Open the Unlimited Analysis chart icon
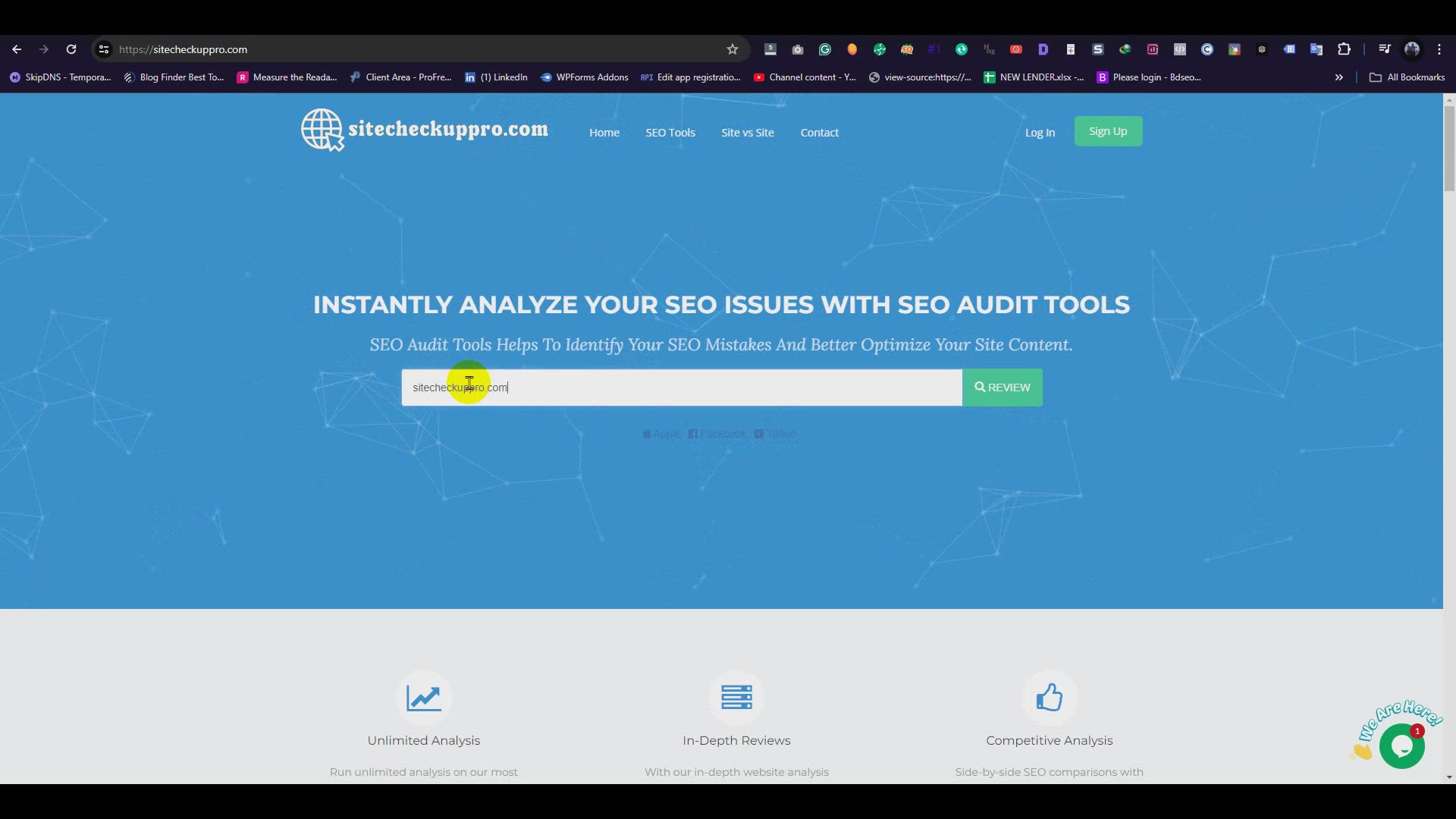 (423, 696)
